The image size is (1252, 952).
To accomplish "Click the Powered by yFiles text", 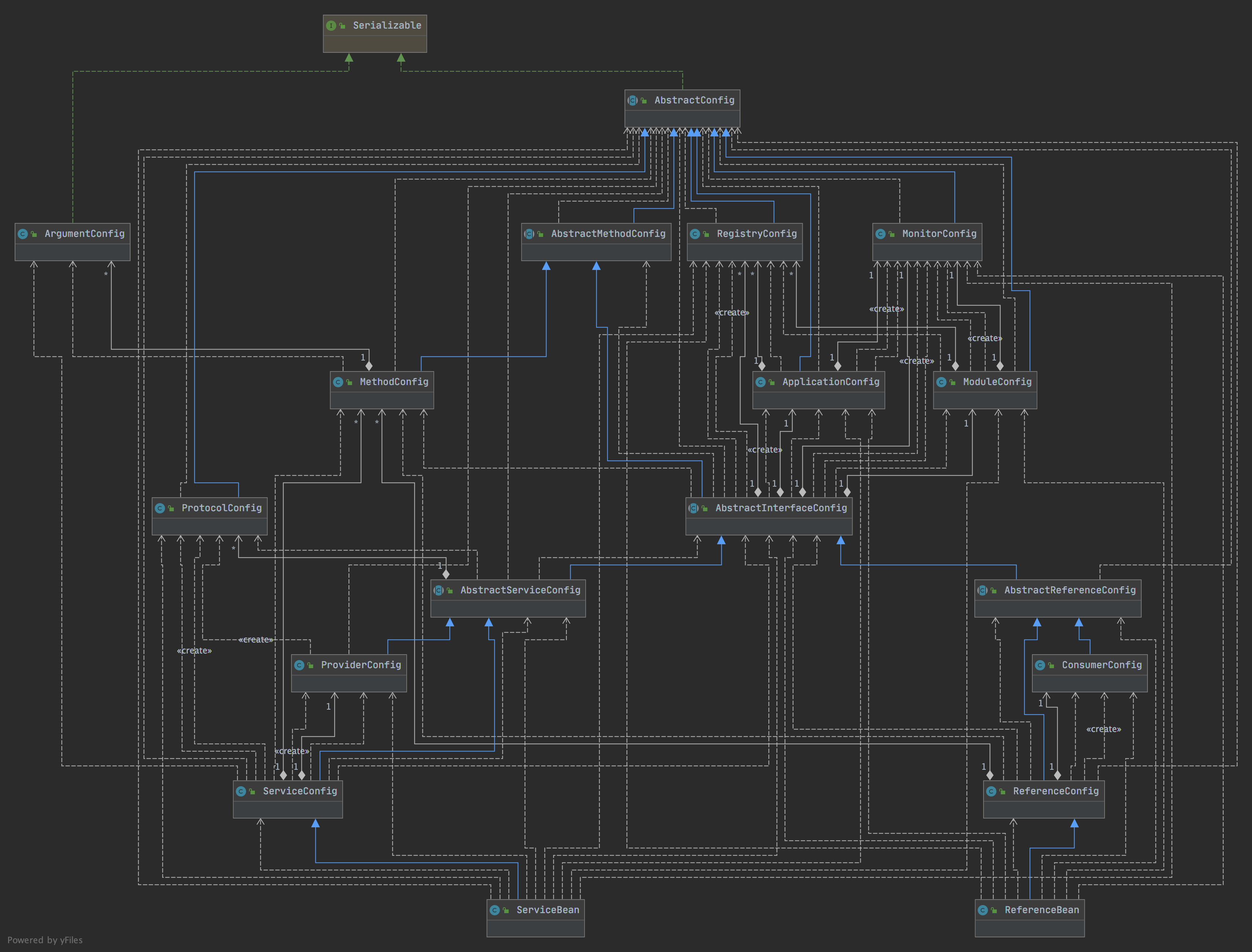I will click(45, 940).
